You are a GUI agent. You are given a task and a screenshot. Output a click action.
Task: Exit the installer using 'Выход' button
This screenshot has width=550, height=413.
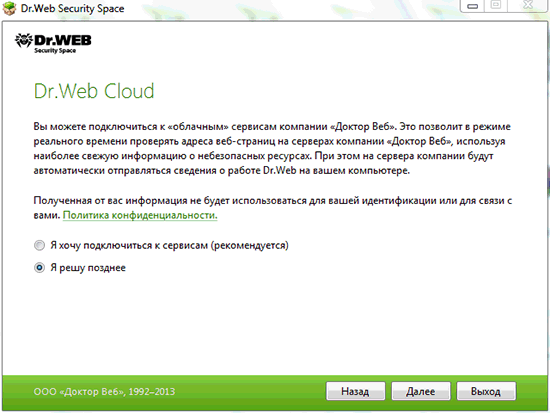(486, 391)
